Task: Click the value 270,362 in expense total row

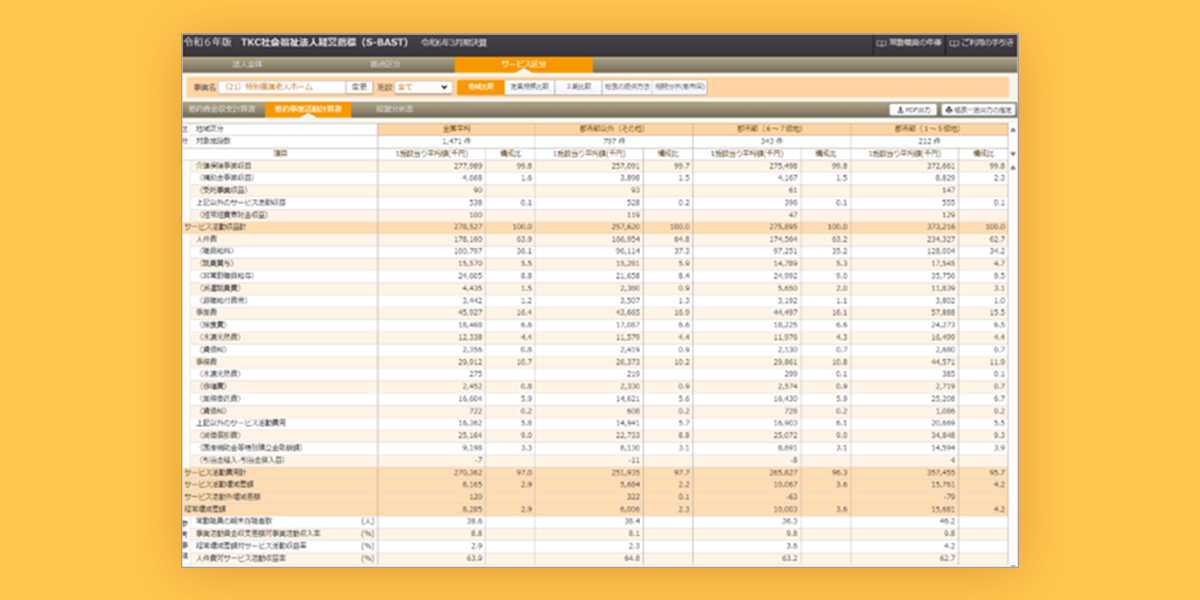Action: click(469, 471)
